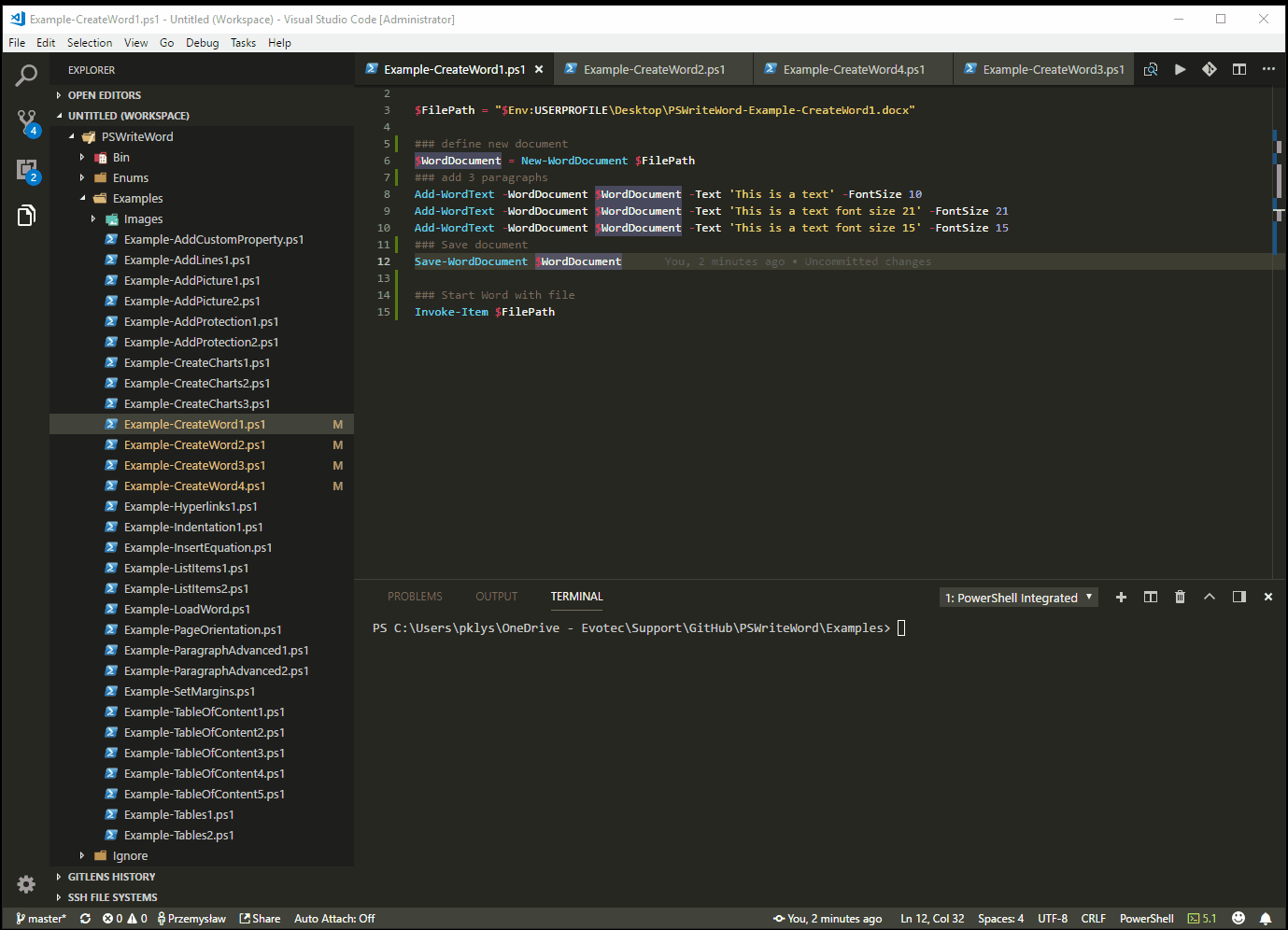Click the master branch indicator
The height and width of the screenshot is (930, 1288).
point(41,918)
